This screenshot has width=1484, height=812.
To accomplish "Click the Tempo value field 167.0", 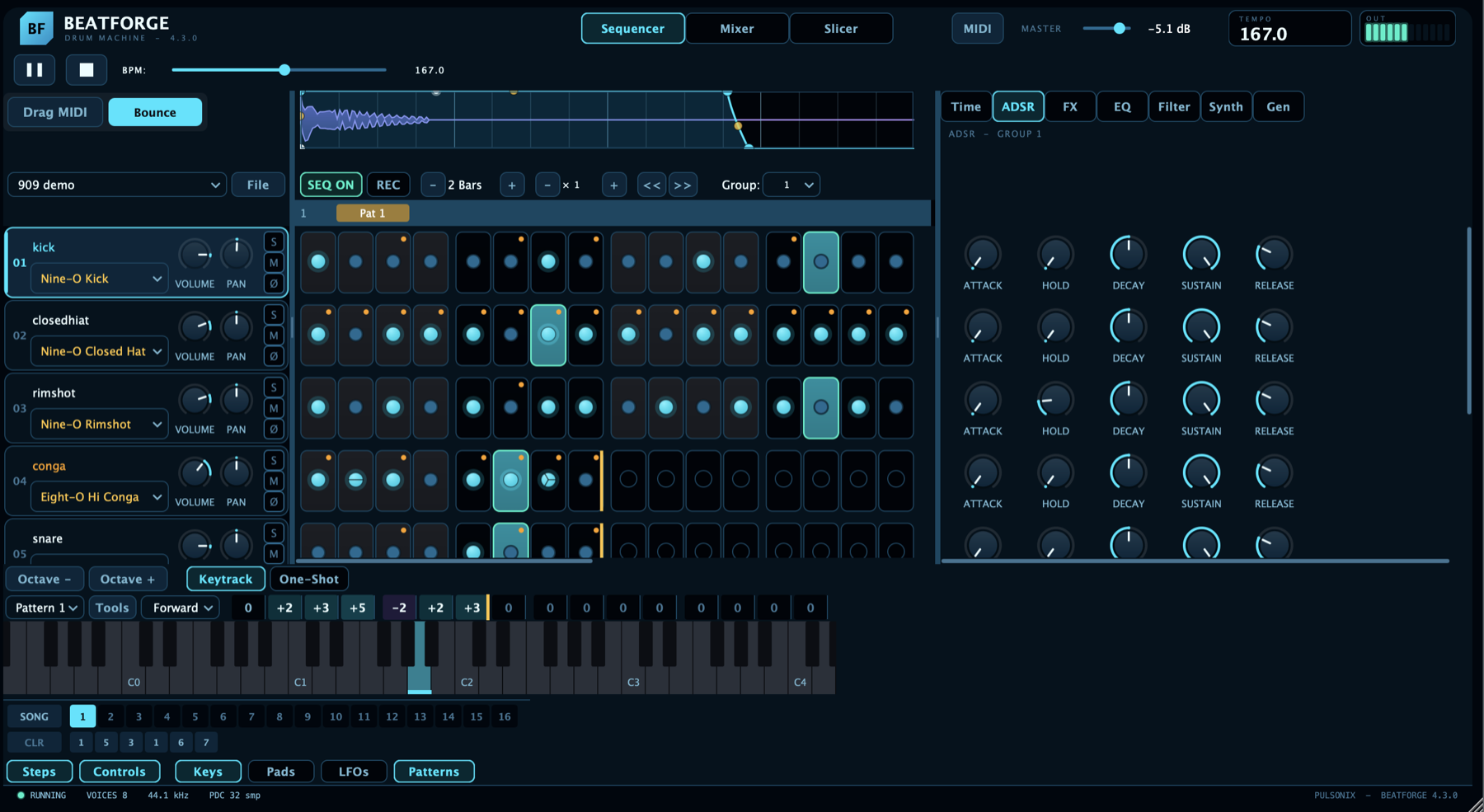I will pos(1289,29).
